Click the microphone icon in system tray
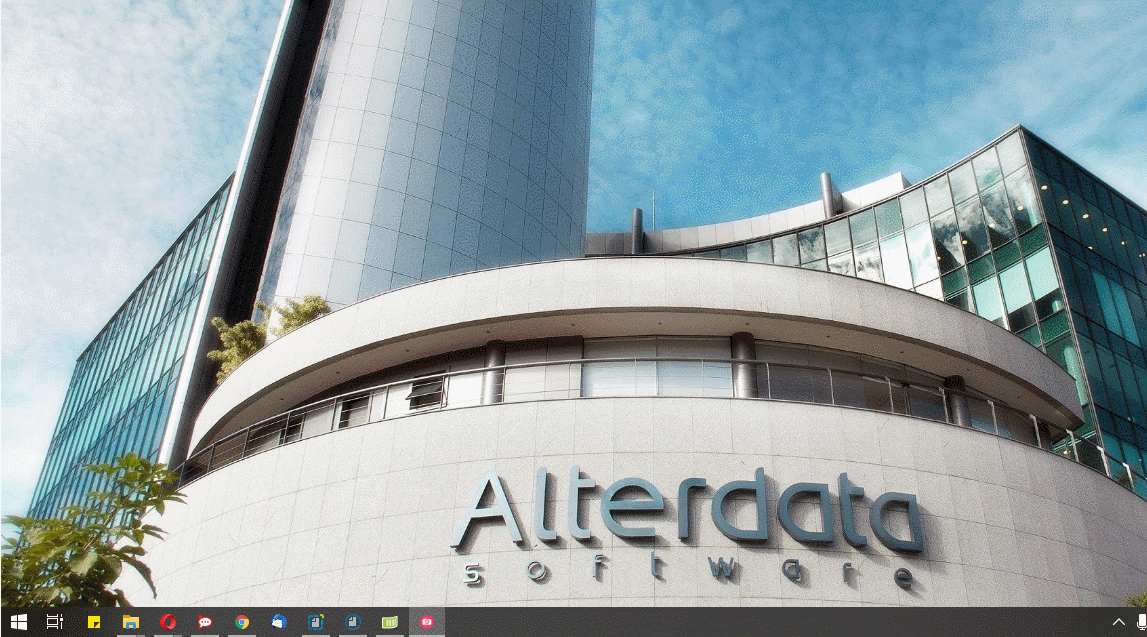The height and width of the screenshot is (637, 1147). tap(1142, 622)
